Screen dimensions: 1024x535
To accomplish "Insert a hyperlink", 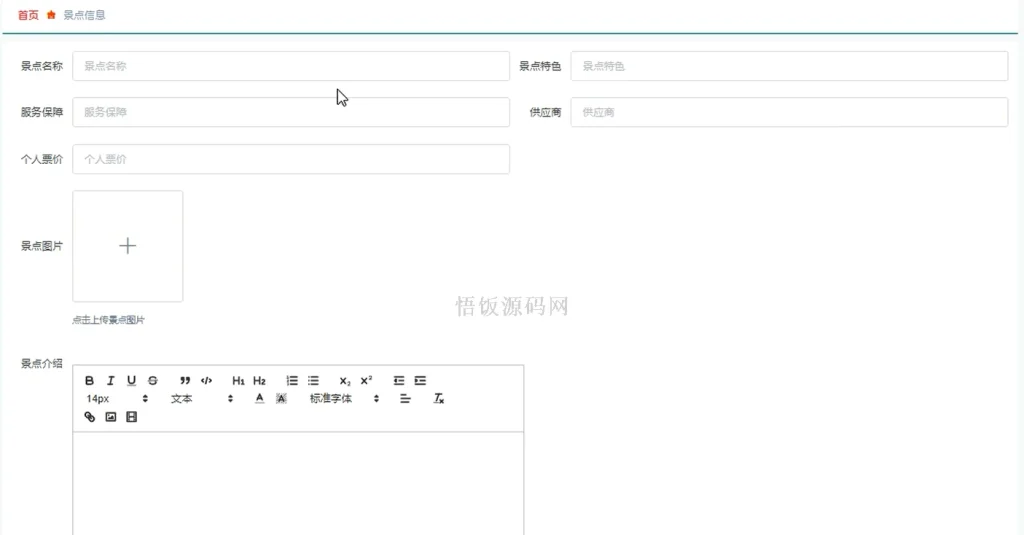I will [89, 417].
